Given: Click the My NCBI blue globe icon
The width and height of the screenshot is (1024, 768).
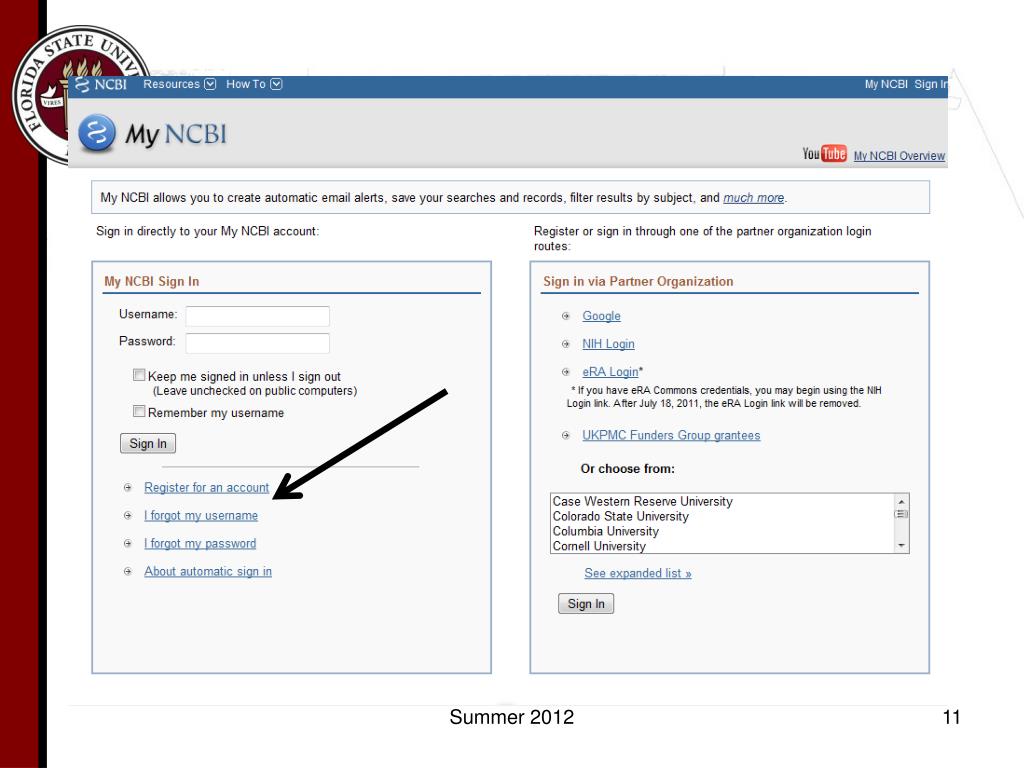Looking at the screenshot, I should [x=97, y=133].
